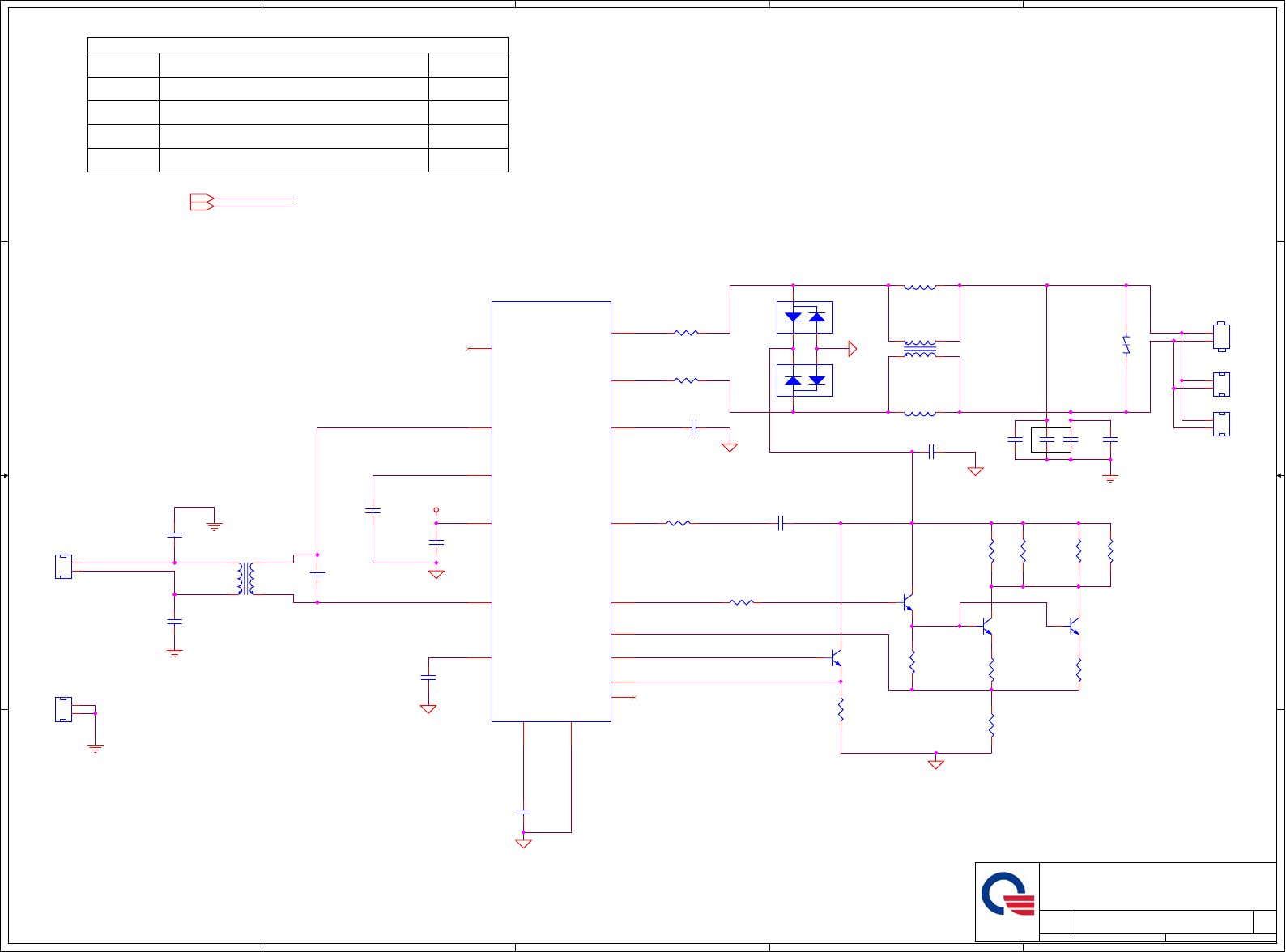Screen dimensions: 1286x952
Task: Select the capacitor below the transformer's primary line
Action: pos(174,623)
